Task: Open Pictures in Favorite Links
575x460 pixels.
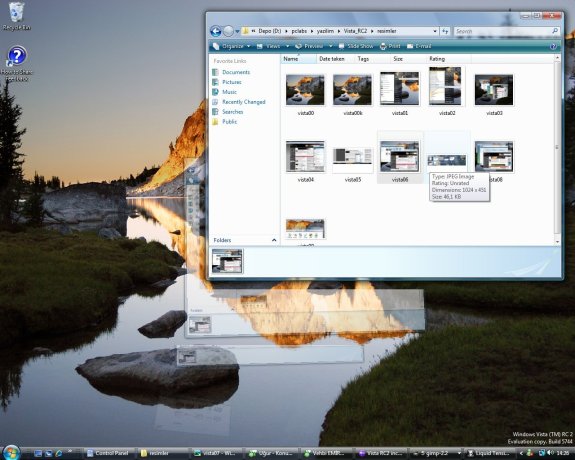Action: point(227,82)
